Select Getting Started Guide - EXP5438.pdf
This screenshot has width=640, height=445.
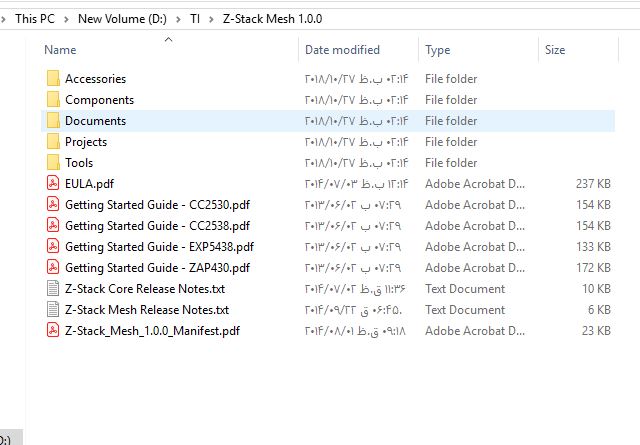pyautogui.click(x=160, y=247)
